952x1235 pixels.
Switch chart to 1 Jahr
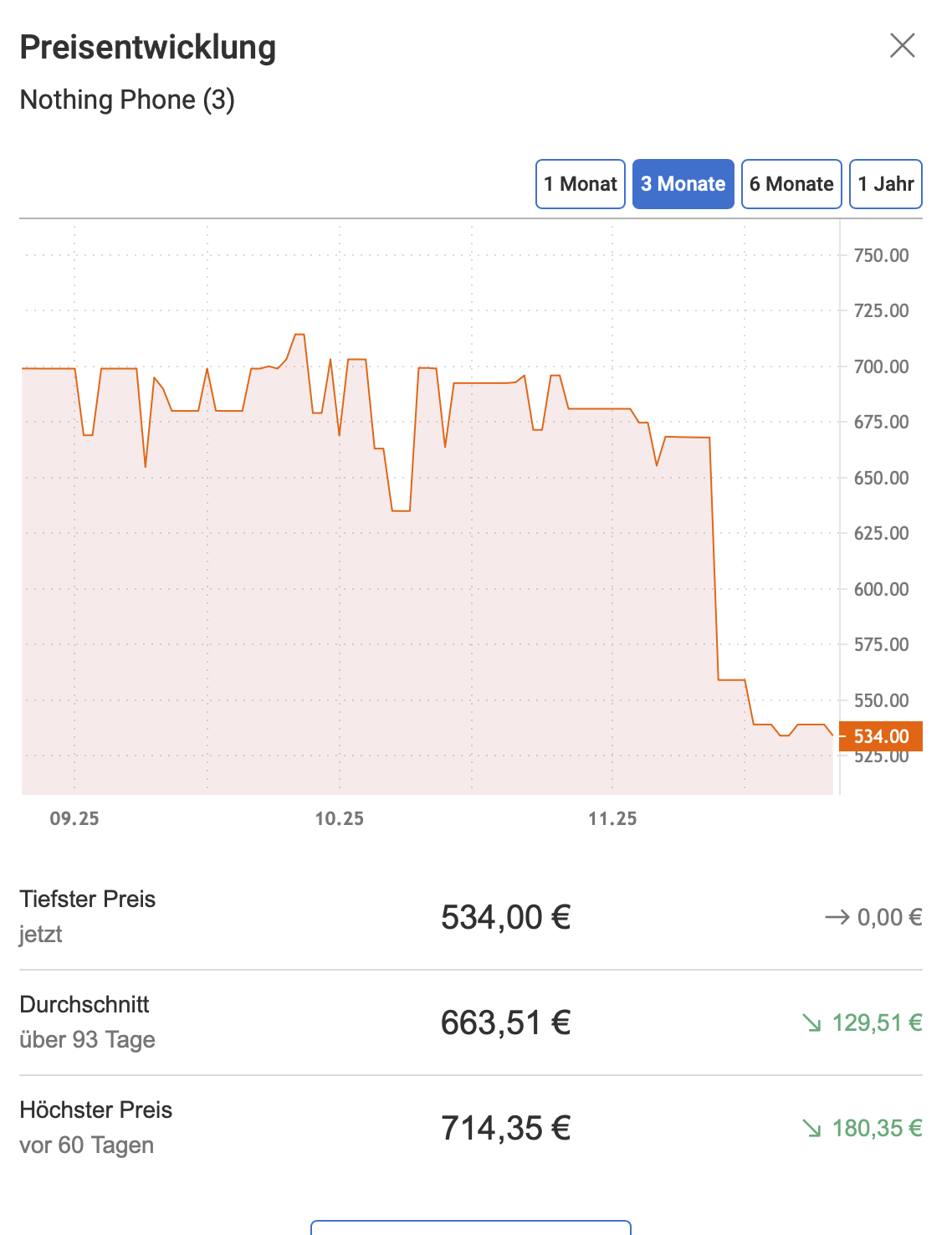pos(885,184)
